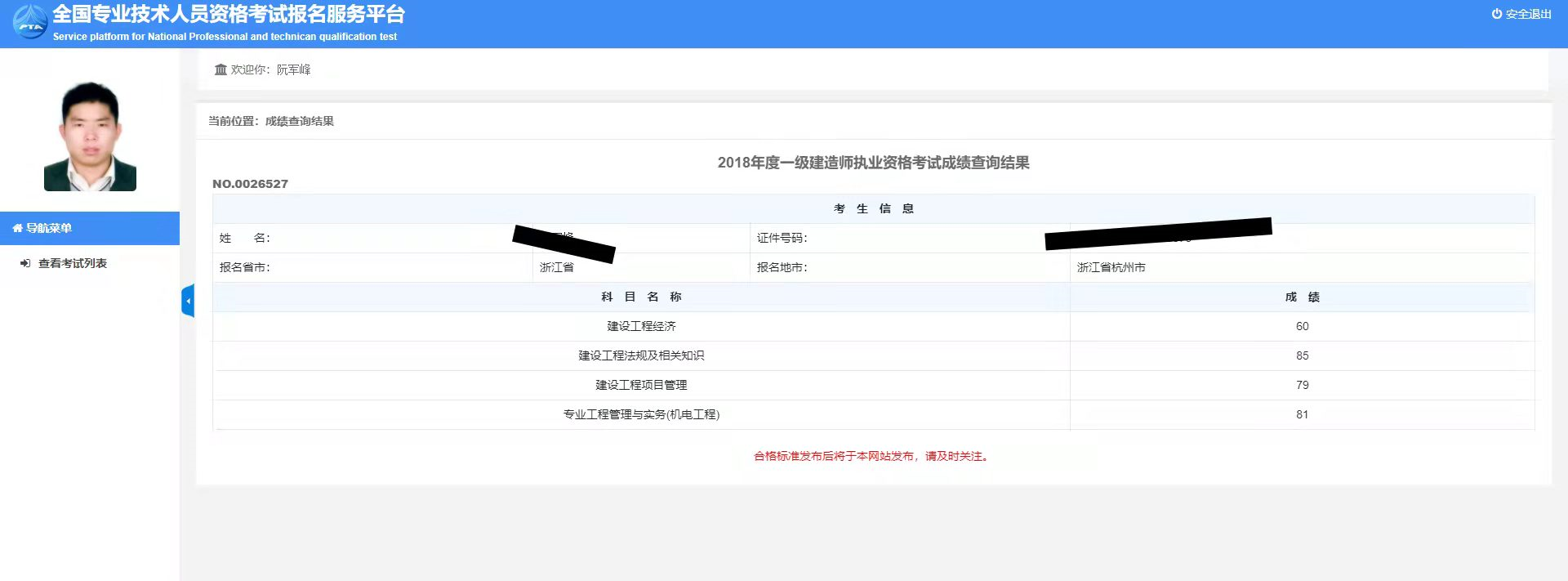1568x581 pixels.
Task: Click the PTA logo in the header
Action: tap(30, 23)
